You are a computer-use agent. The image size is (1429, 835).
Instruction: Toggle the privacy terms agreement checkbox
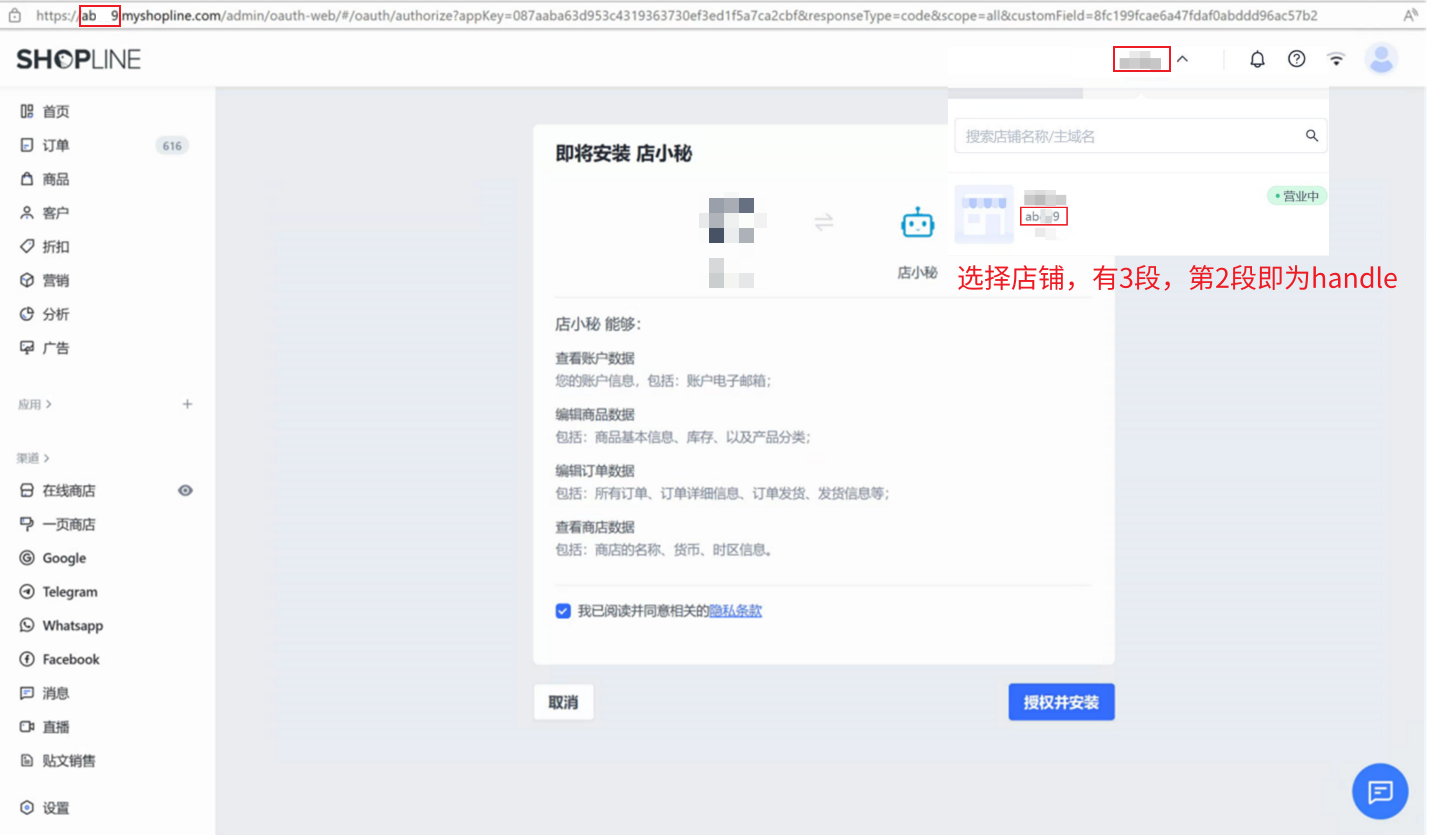[x=563, y=611]
